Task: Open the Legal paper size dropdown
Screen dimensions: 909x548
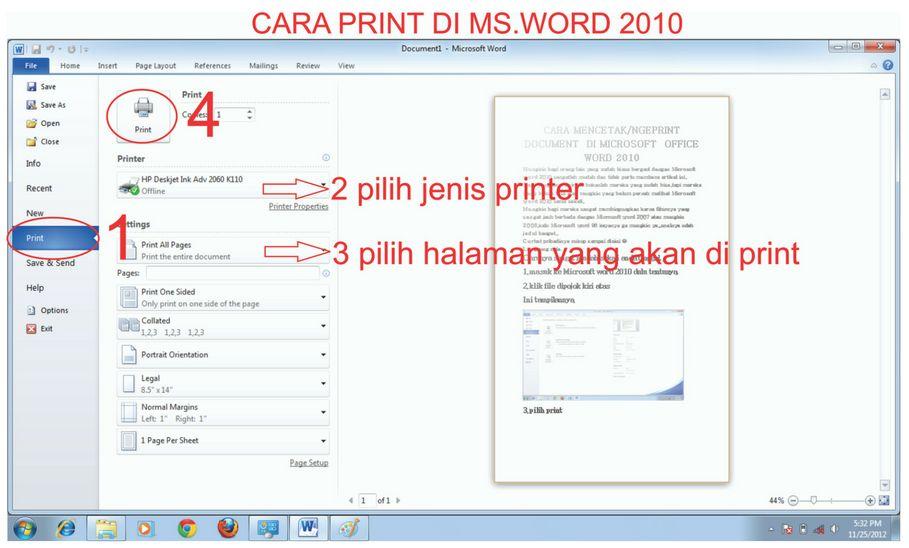Action: coord(223,384)
